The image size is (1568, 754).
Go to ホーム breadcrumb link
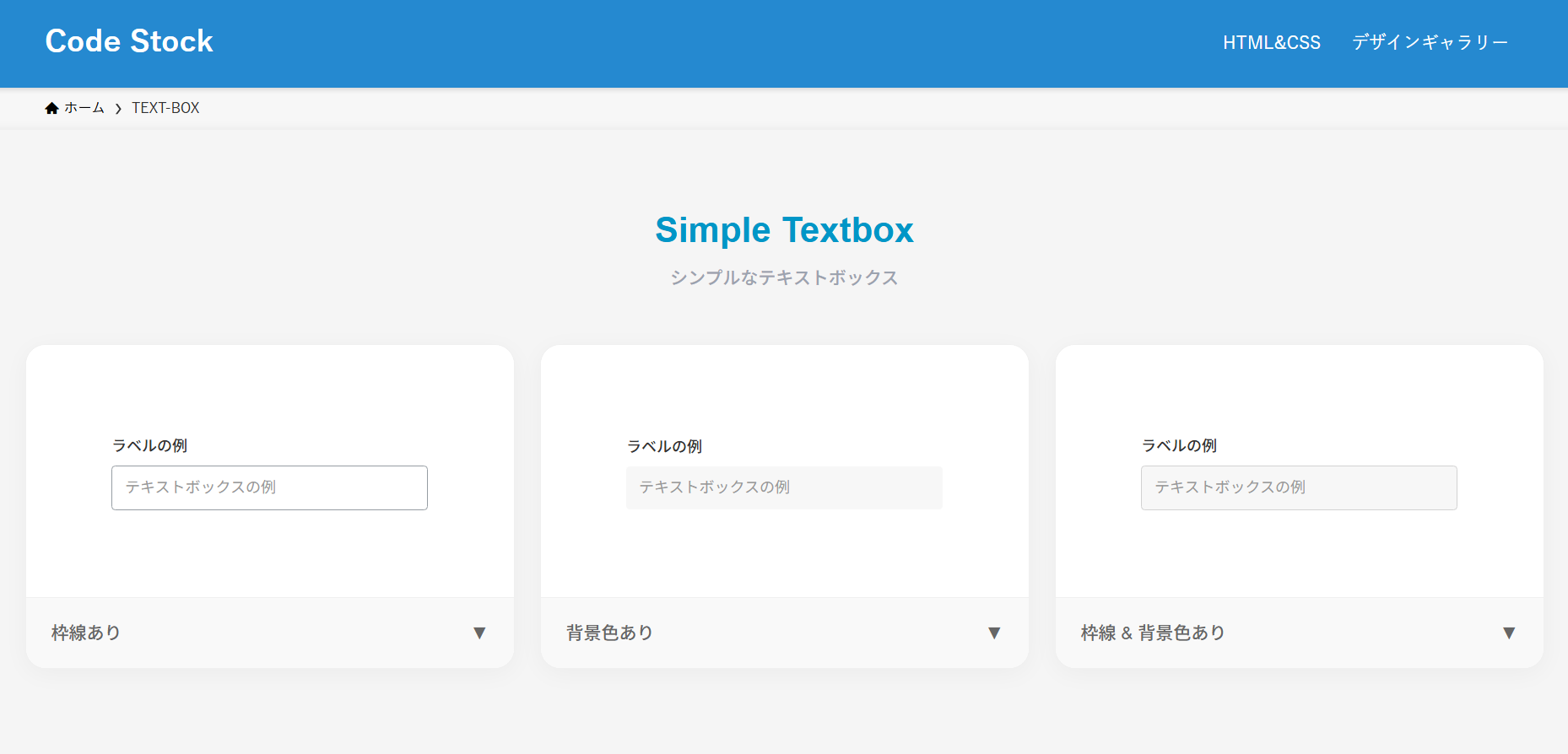click(84, 108)
